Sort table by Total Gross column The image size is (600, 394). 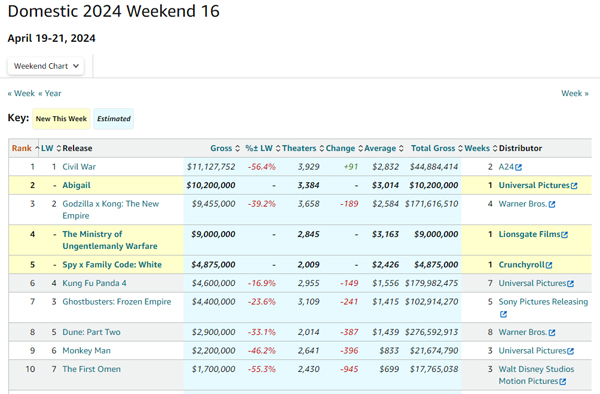(x=437, y=148)
